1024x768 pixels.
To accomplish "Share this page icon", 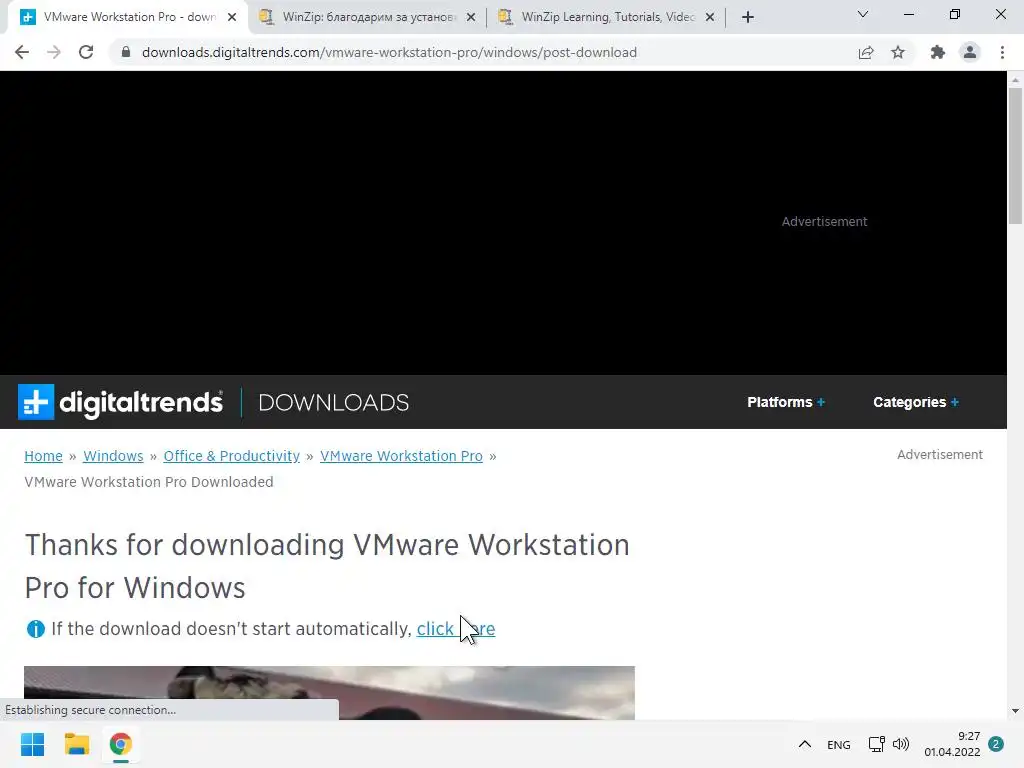I will coord(866,52).
